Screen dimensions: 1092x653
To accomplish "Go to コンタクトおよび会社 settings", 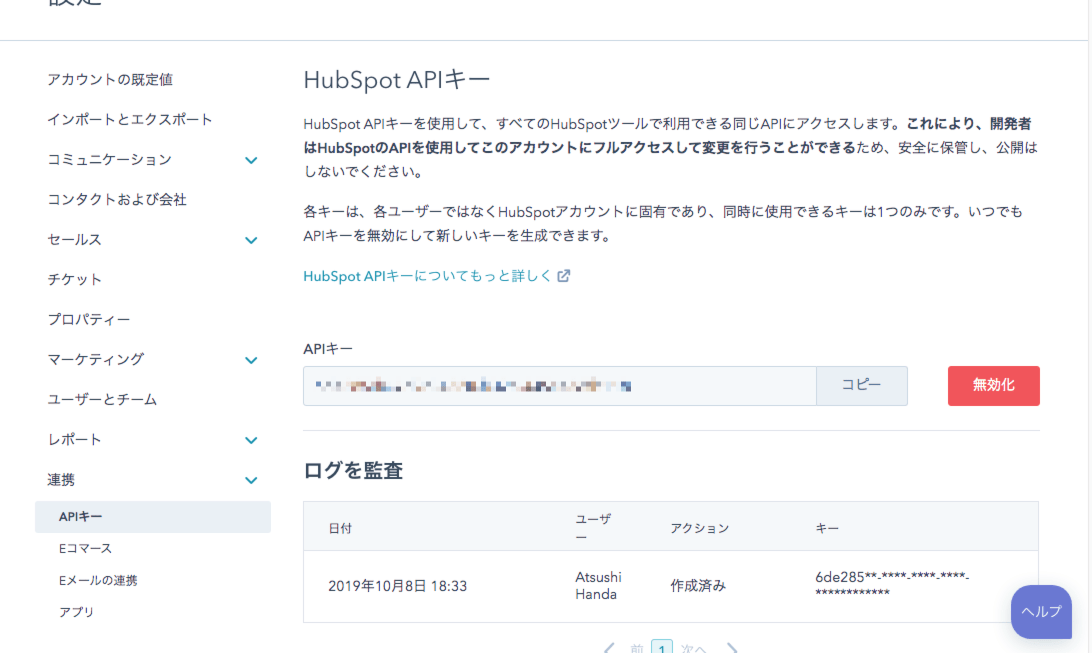I will [117, 199].
